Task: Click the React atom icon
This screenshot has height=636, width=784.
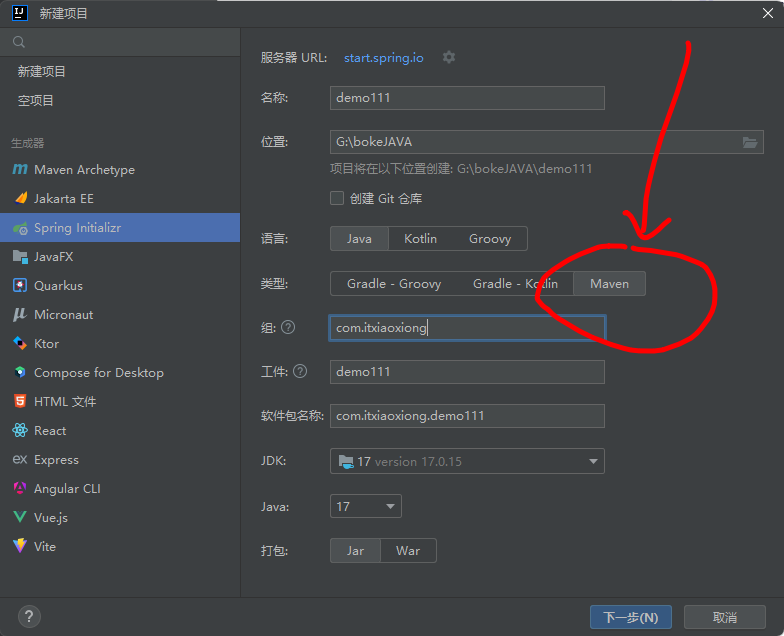Action: tap(20, 430)
